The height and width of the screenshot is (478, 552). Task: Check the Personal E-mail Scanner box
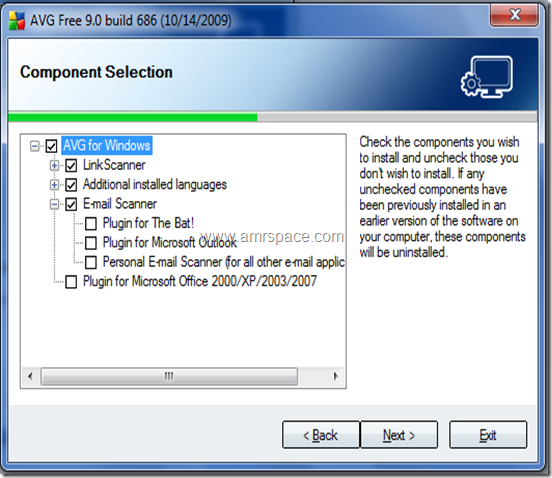point(91,262)
